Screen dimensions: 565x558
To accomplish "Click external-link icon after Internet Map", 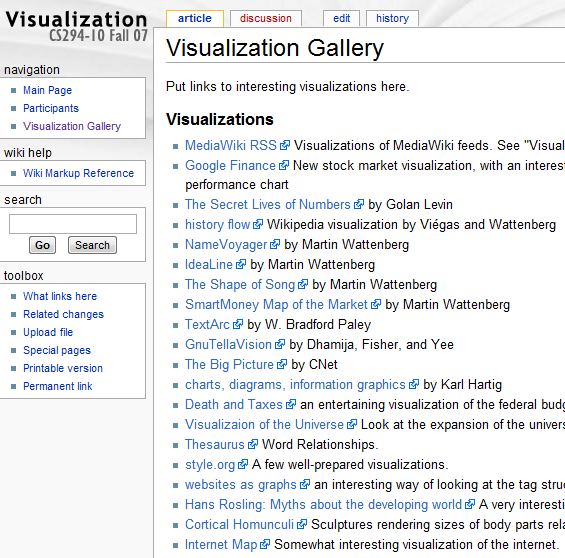I will (265, 544).
